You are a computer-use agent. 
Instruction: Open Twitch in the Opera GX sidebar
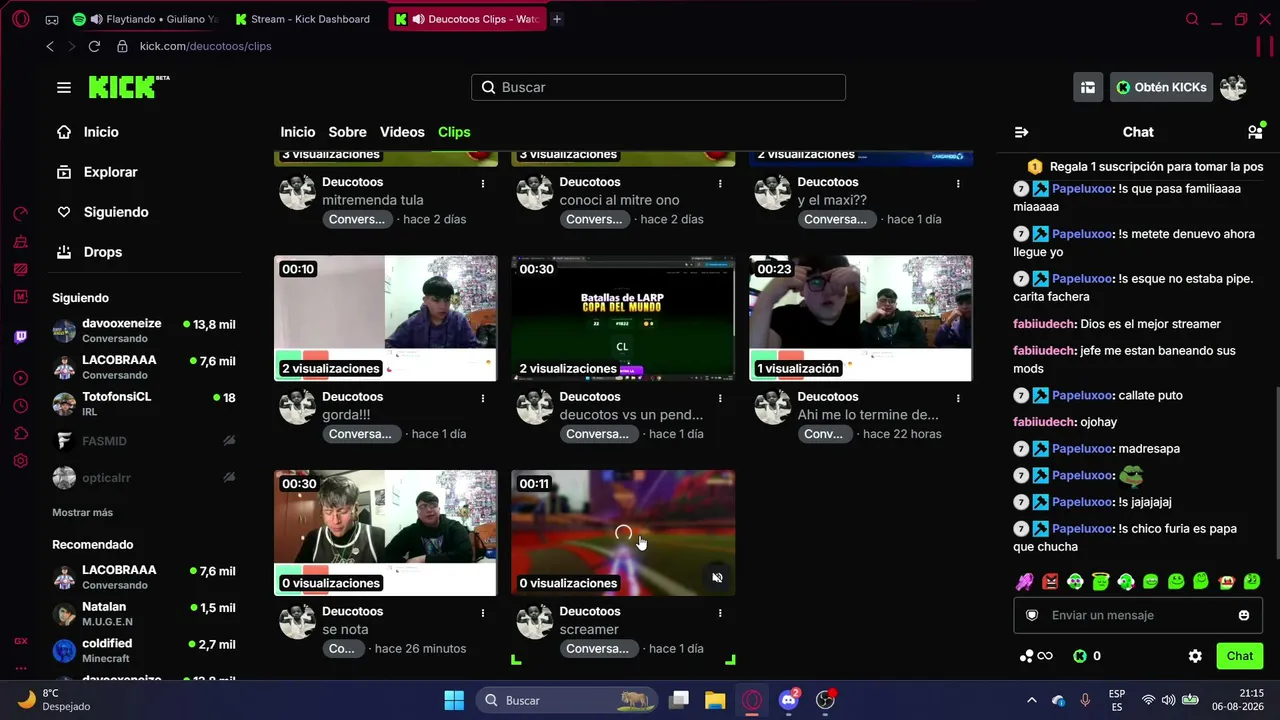[21, 337]
